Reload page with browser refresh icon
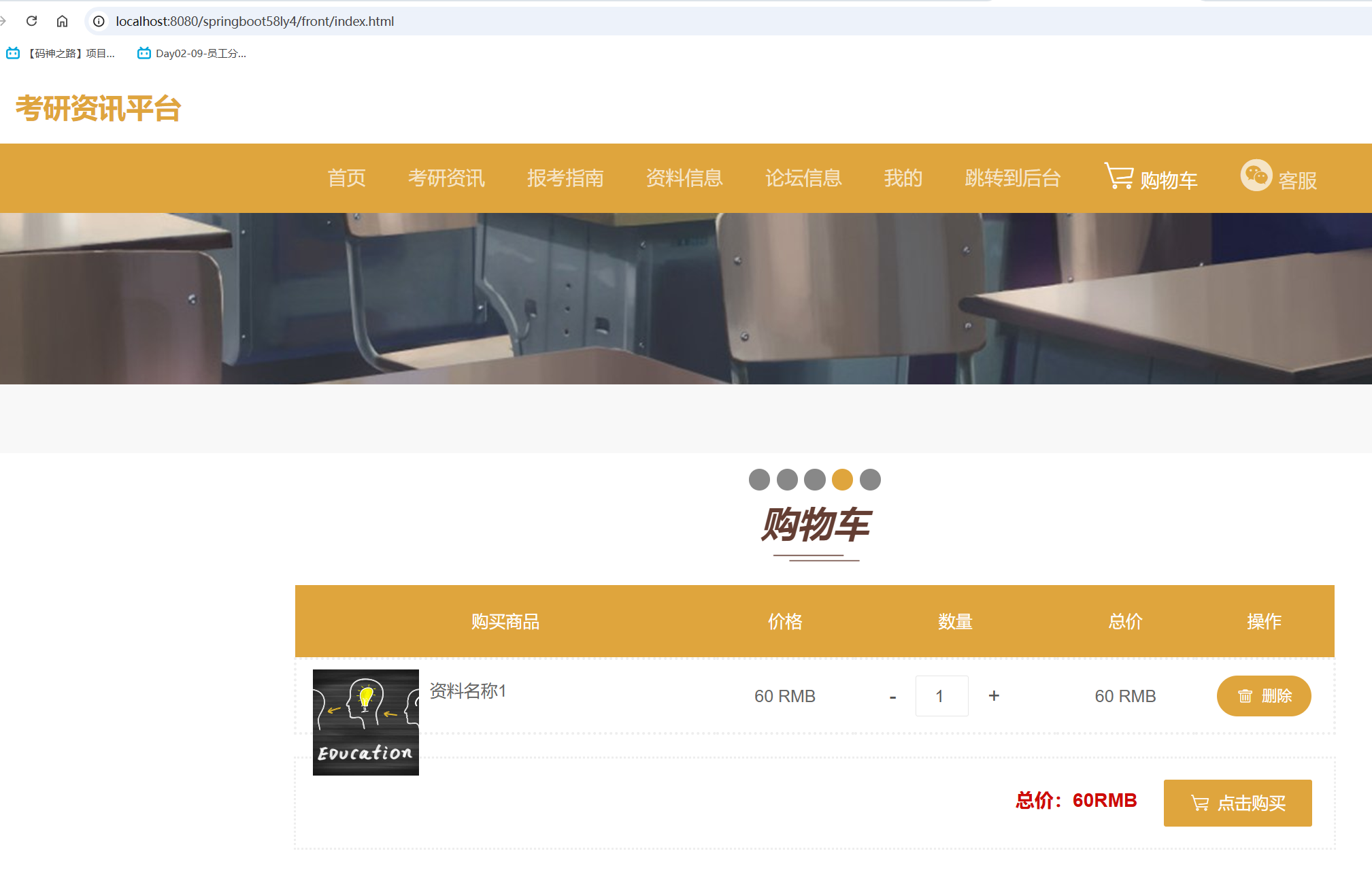This screenshot has width=1372, height=896. coord(31,21)
